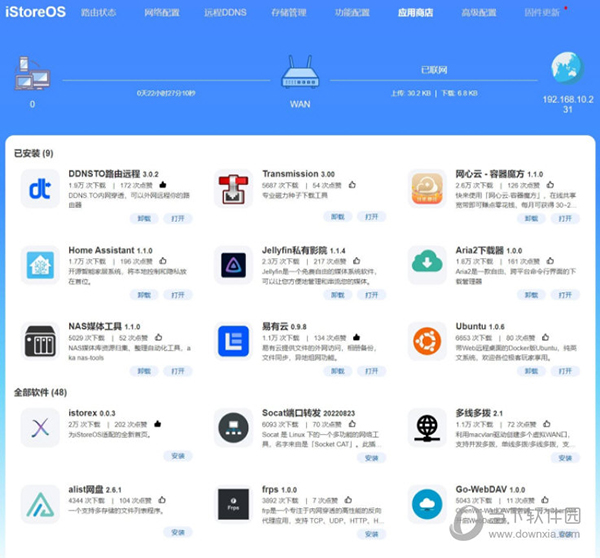Viewport: 600px width, 558px height.
Task: Install Socat via its 安装 button
Action: click(371, 458)
